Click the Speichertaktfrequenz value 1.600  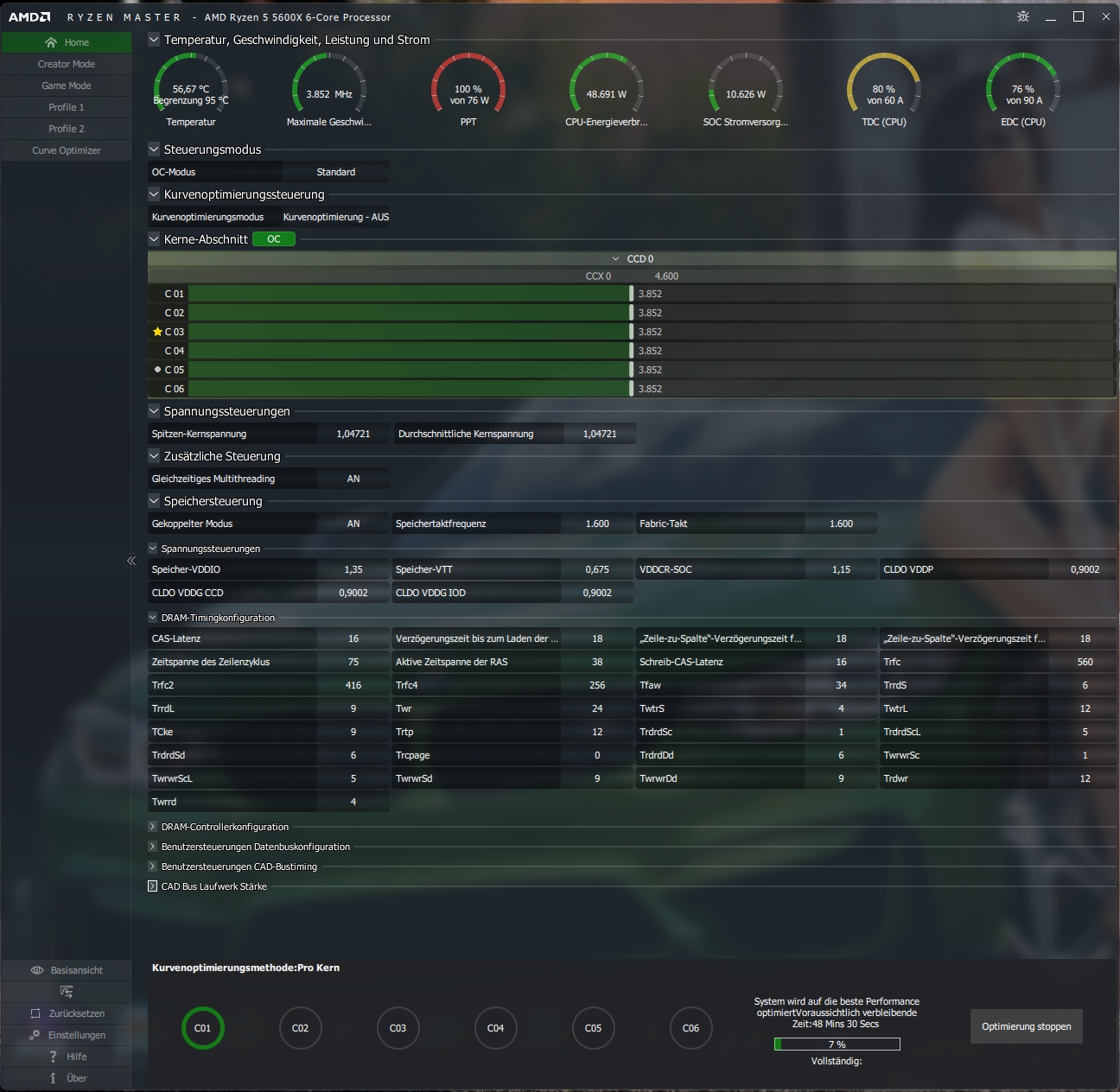(x=597, y=524)
